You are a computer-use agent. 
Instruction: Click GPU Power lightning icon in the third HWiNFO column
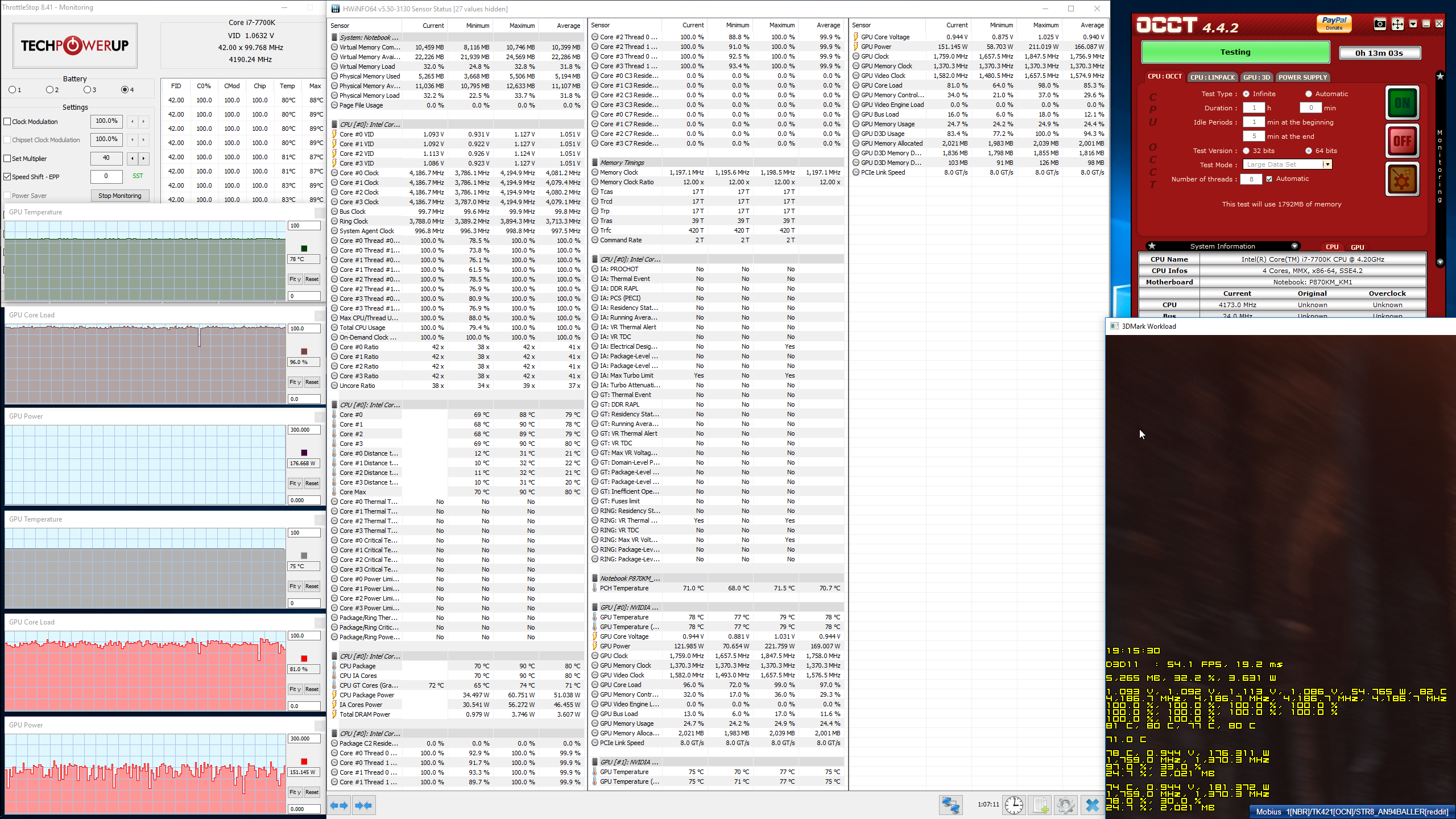[856, 47]
